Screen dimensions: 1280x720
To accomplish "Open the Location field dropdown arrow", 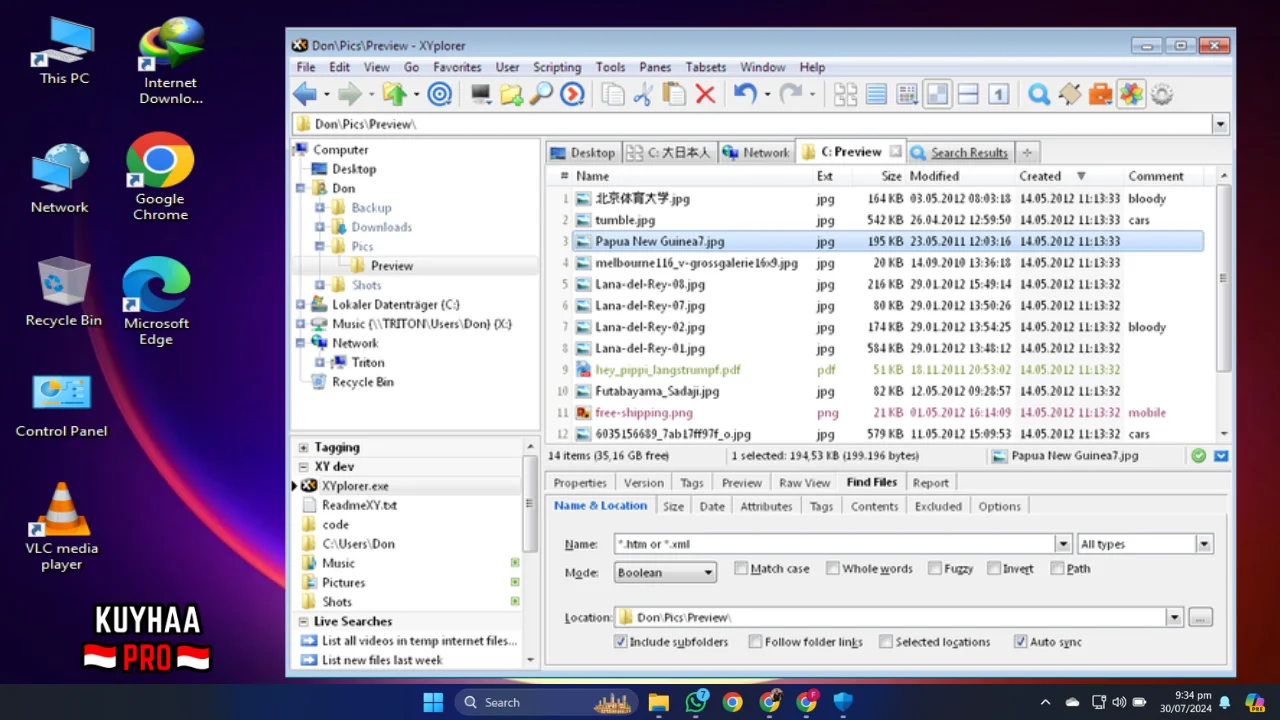I will [x=1174, y=617].
